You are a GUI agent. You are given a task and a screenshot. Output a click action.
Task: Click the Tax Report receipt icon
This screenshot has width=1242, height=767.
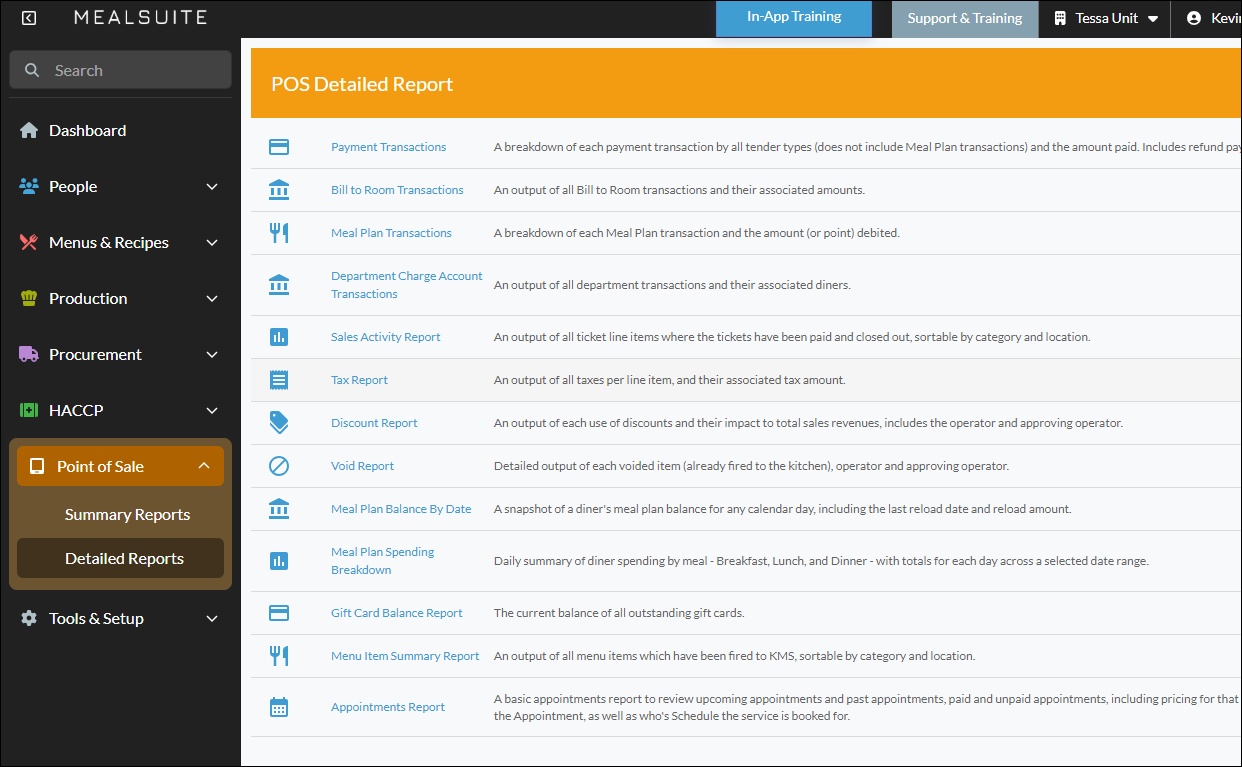(x=279, y=380)
